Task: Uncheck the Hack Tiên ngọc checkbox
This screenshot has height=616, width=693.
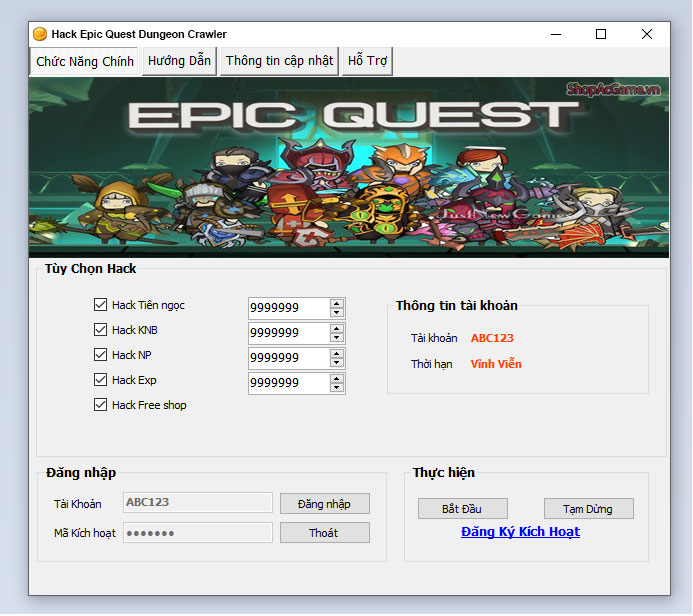Action: (100, 304)
